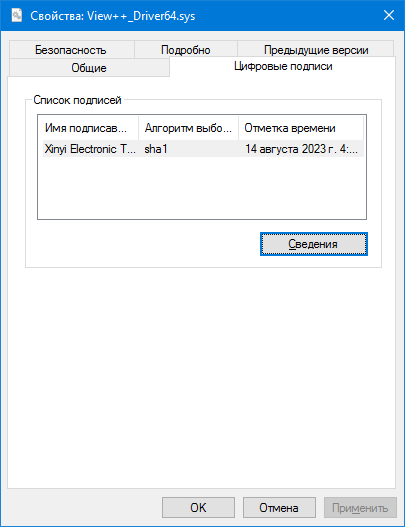This screenshot has height=527, width=405.
Task: Click the Свойства: View++_Driver64.sys title text
Action: [113, 16]
